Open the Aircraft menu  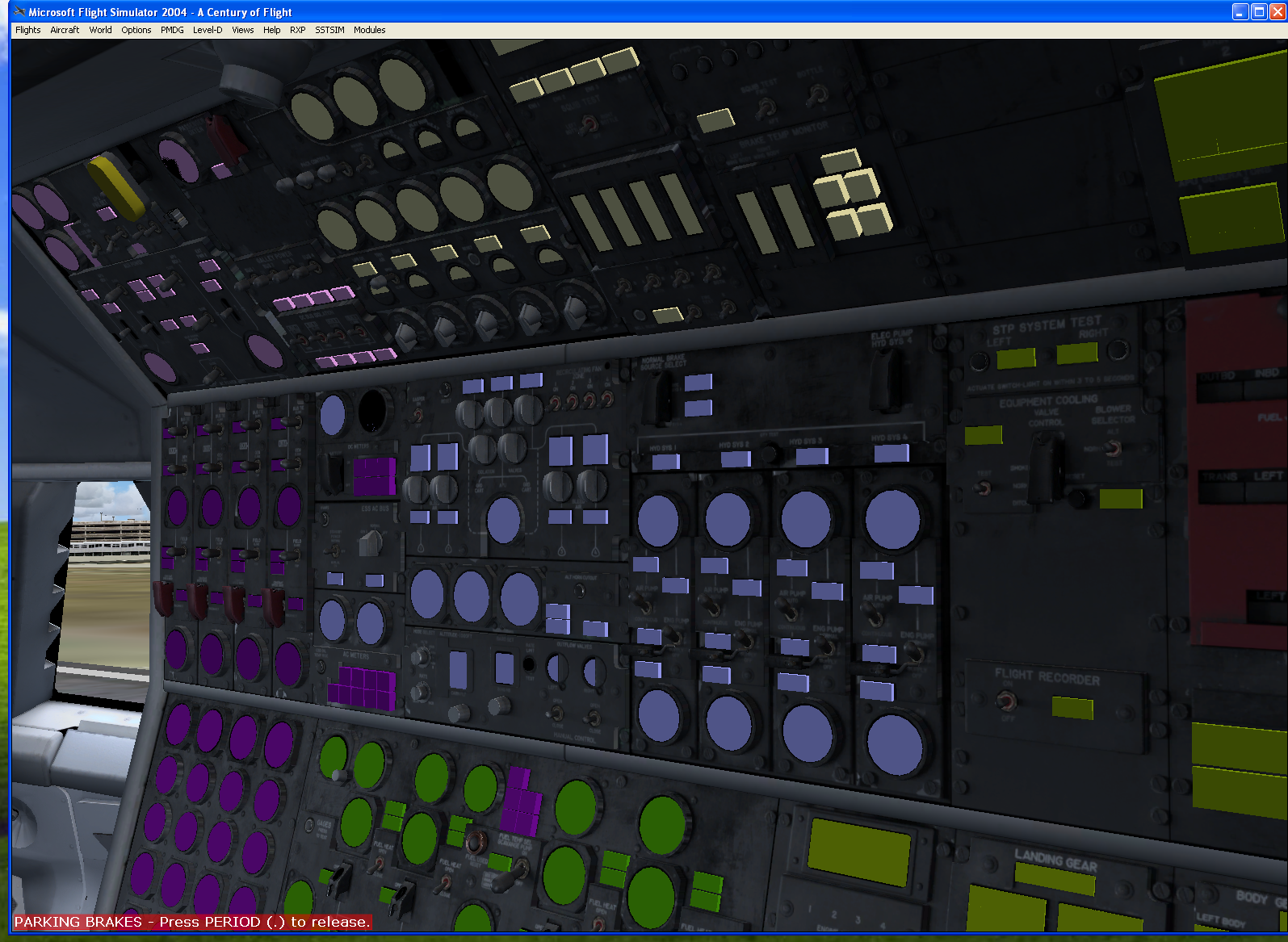[x=65, y=30]
